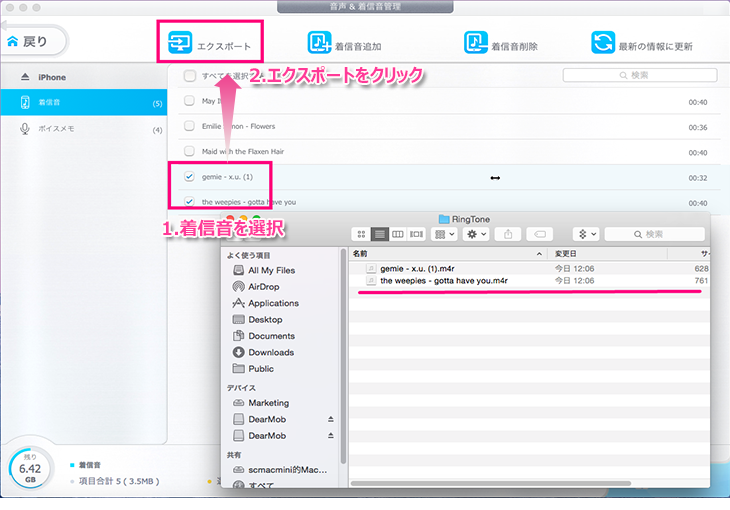Viewport: 730px width, 510px height.
Task: Open the Finder action gear dropdown
Action: point(473,234)
